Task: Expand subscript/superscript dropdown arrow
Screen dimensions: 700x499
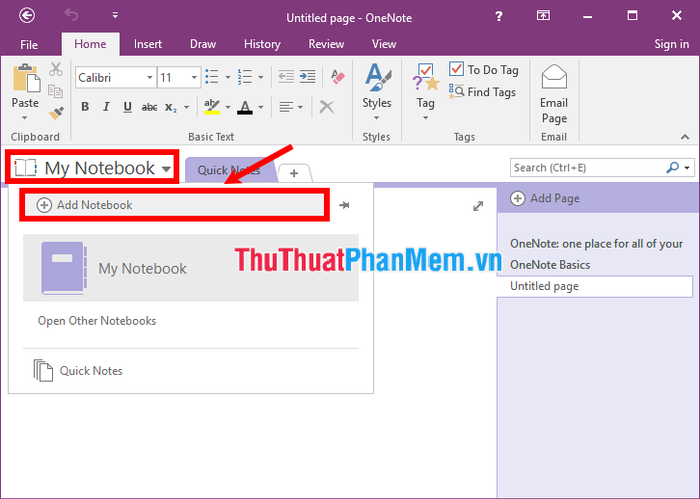Action: [187, 107]
